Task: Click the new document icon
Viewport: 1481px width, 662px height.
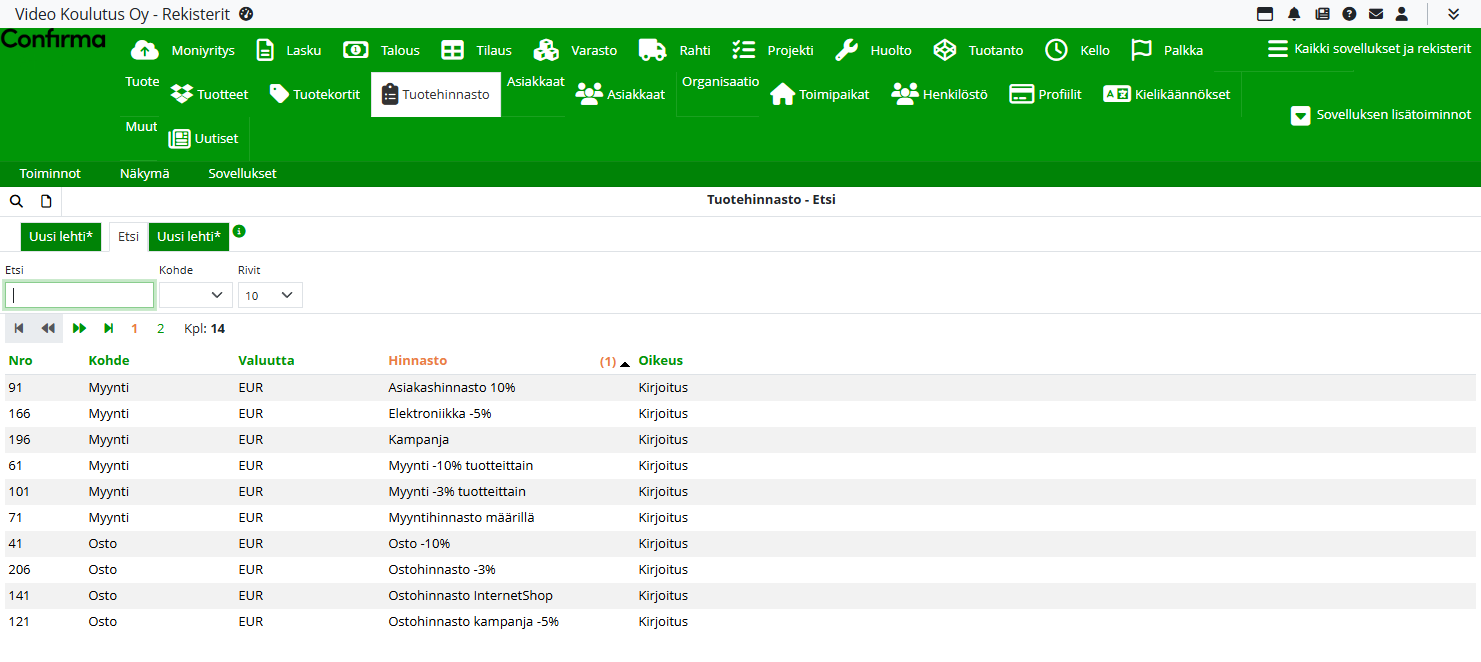Action: (46, 201)
